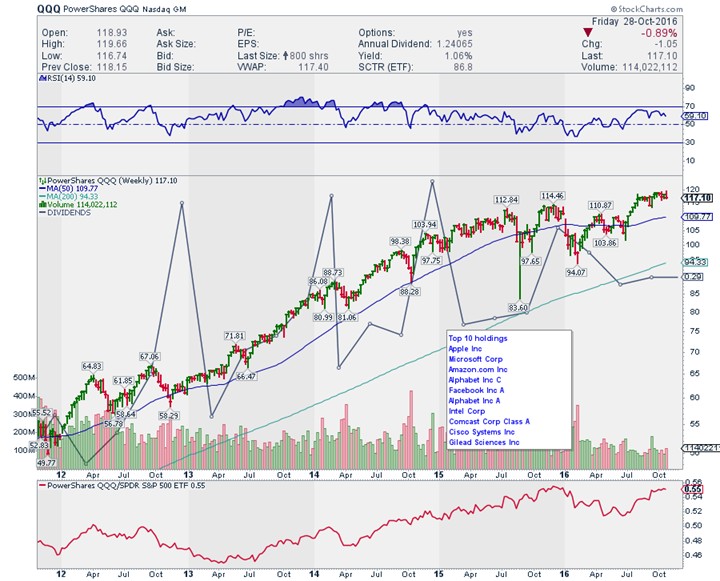This screenshot has width=720, height=581.
Task: Click the 88.28 low price label
Action: pyautogui.click(x=410, y=292)
